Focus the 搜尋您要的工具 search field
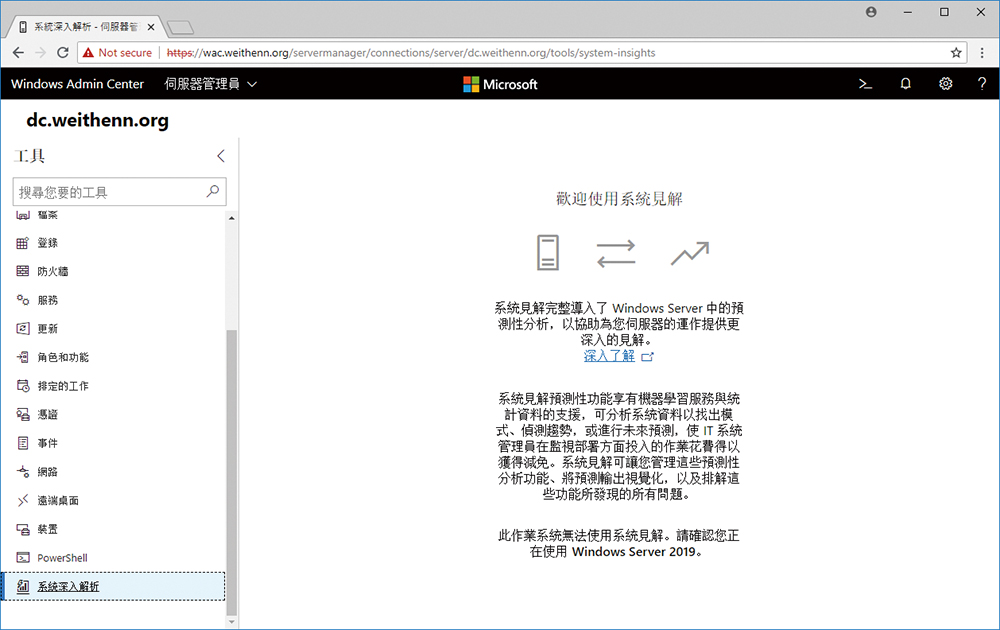The image size is (1000, 630). point(119,191)
